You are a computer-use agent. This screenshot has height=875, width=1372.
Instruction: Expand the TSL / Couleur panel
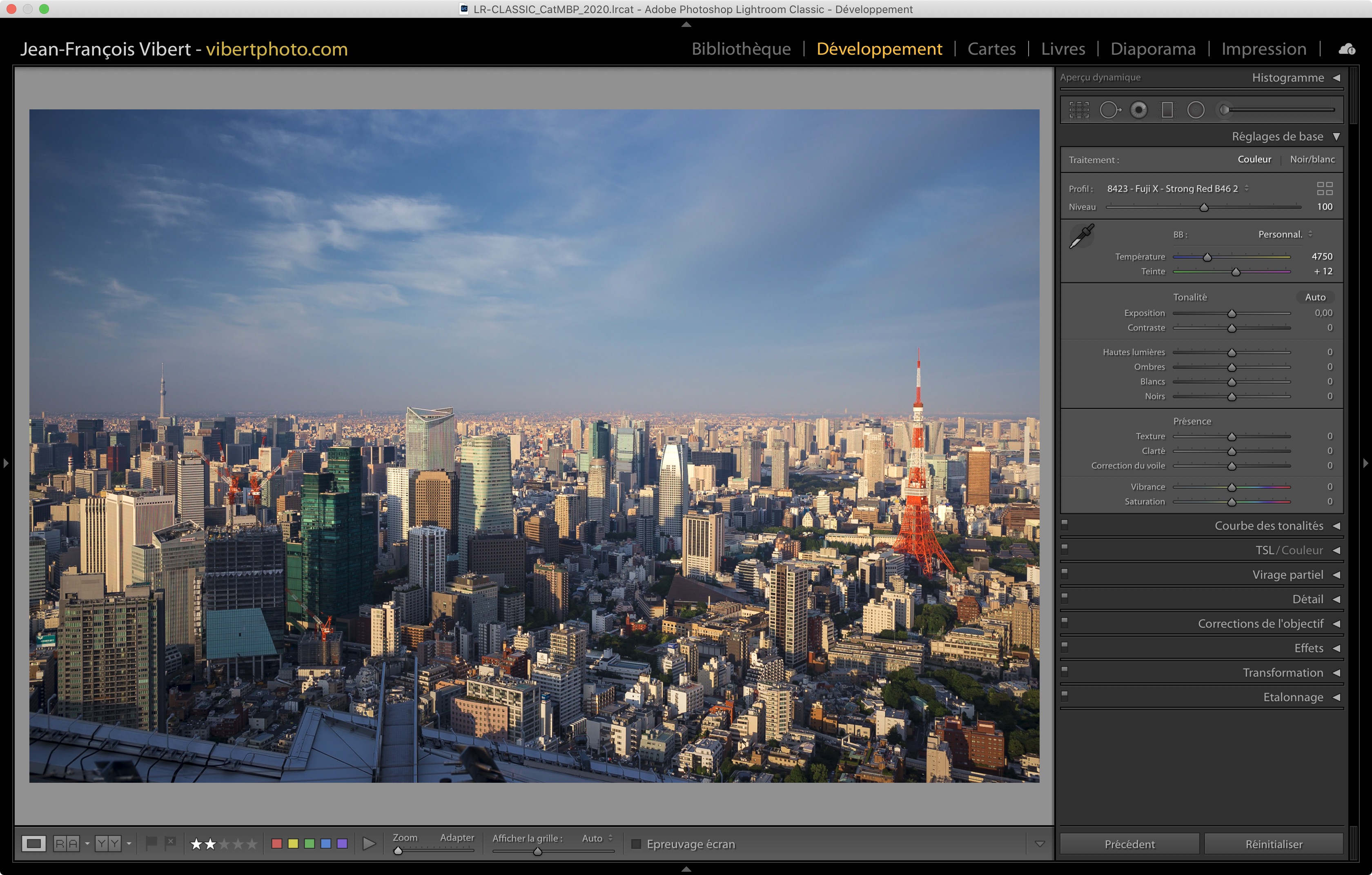(1289, 551)
